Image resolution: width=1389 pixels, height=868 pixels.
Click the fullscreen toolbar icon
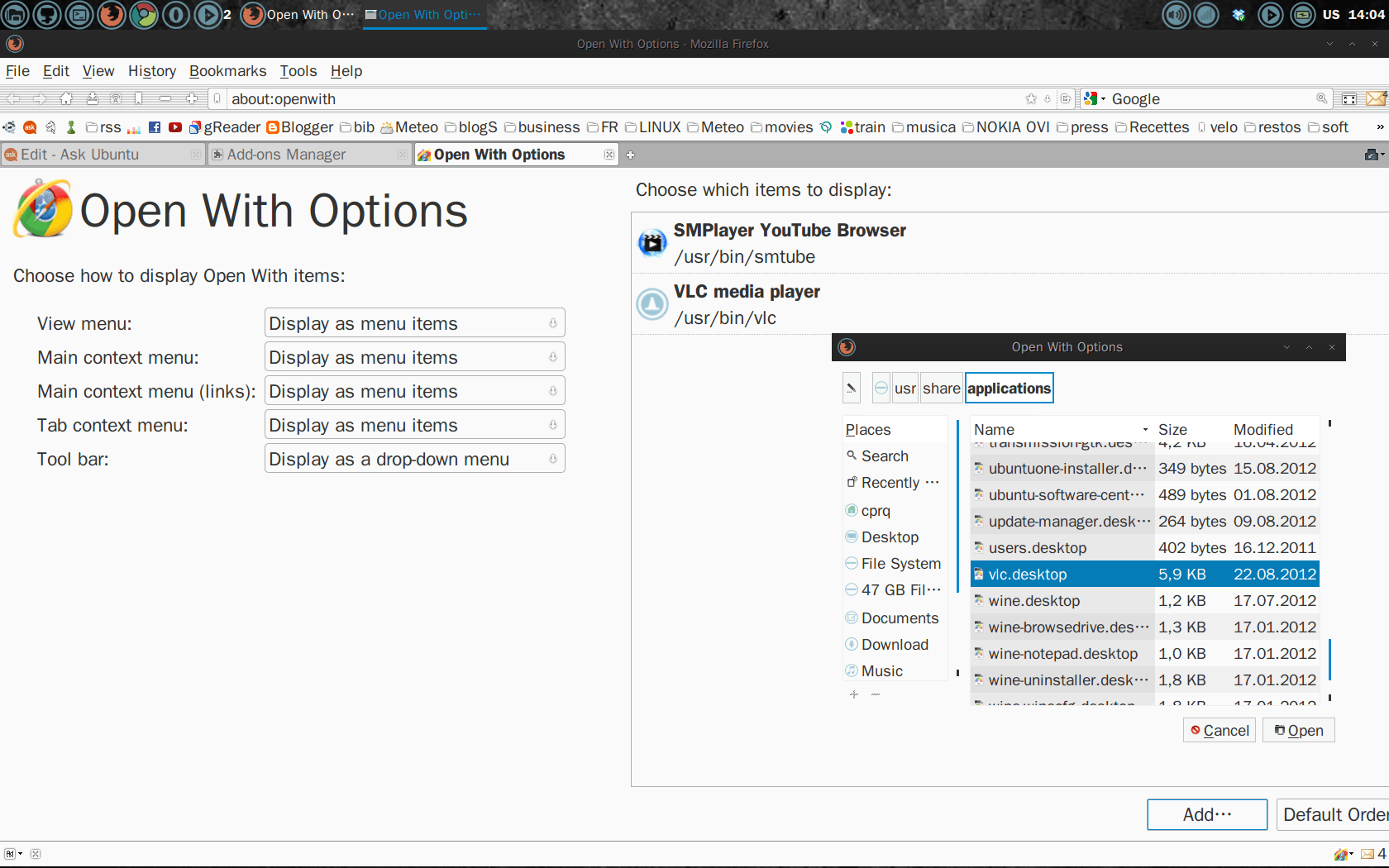[x=1349, y=99]
